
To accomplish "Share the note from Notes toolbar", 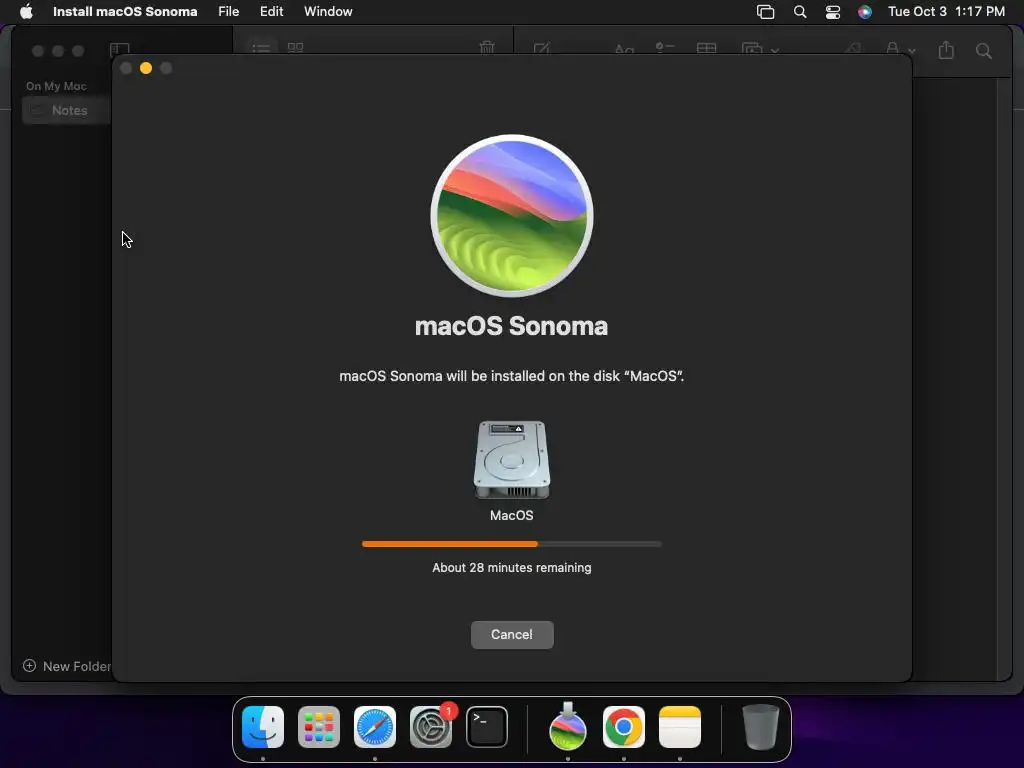I will (x=946, y=50).
